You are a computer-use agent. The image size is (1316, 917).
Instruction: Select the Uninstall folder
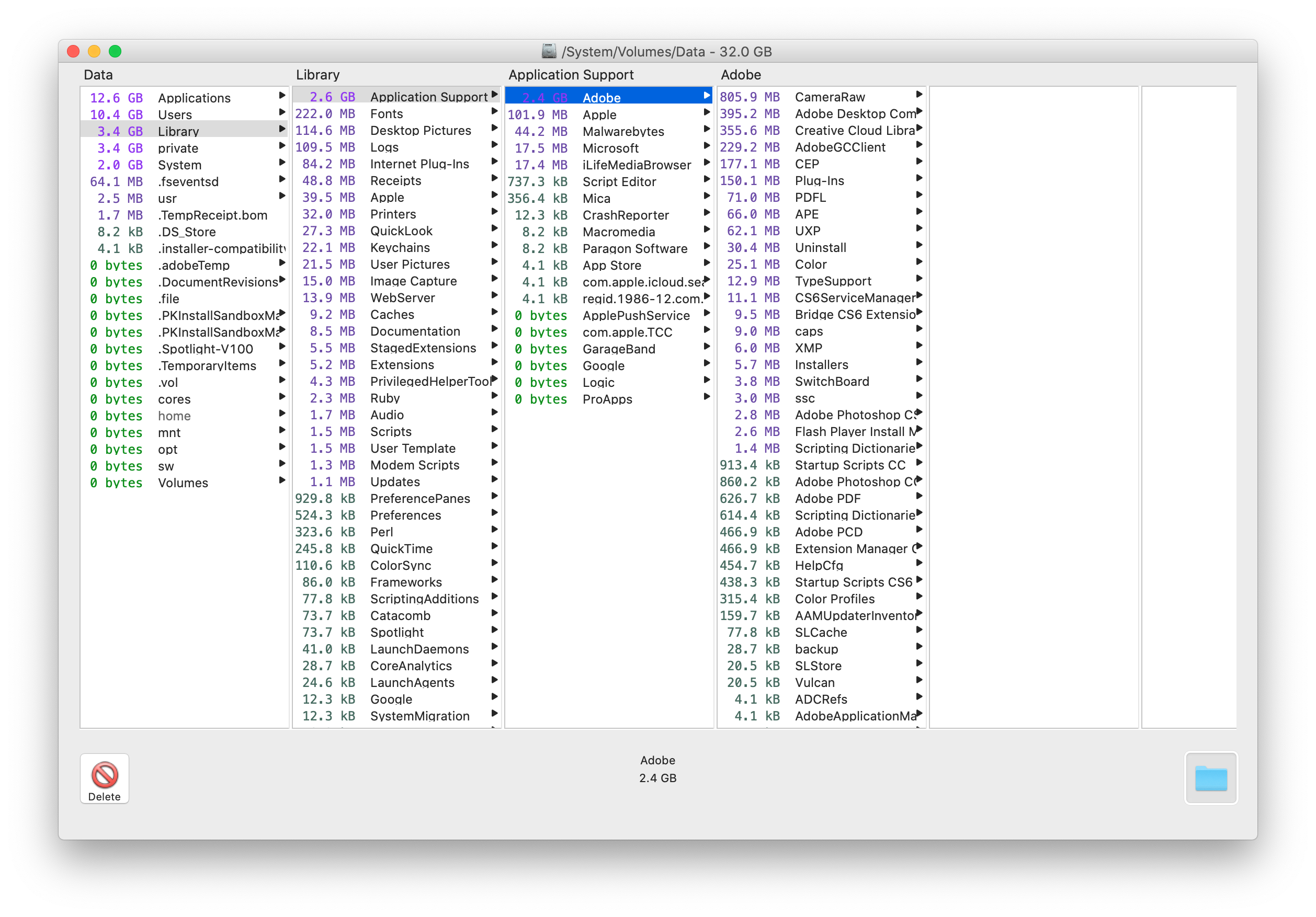tap(821, 247)
